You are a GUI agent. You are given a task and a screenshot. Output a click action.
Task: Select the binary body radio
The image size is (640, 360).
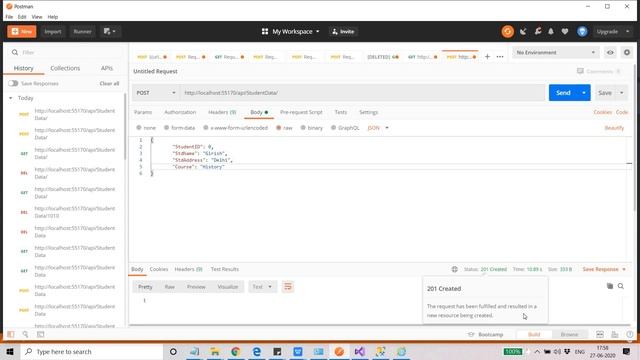(x=303, y=128)
